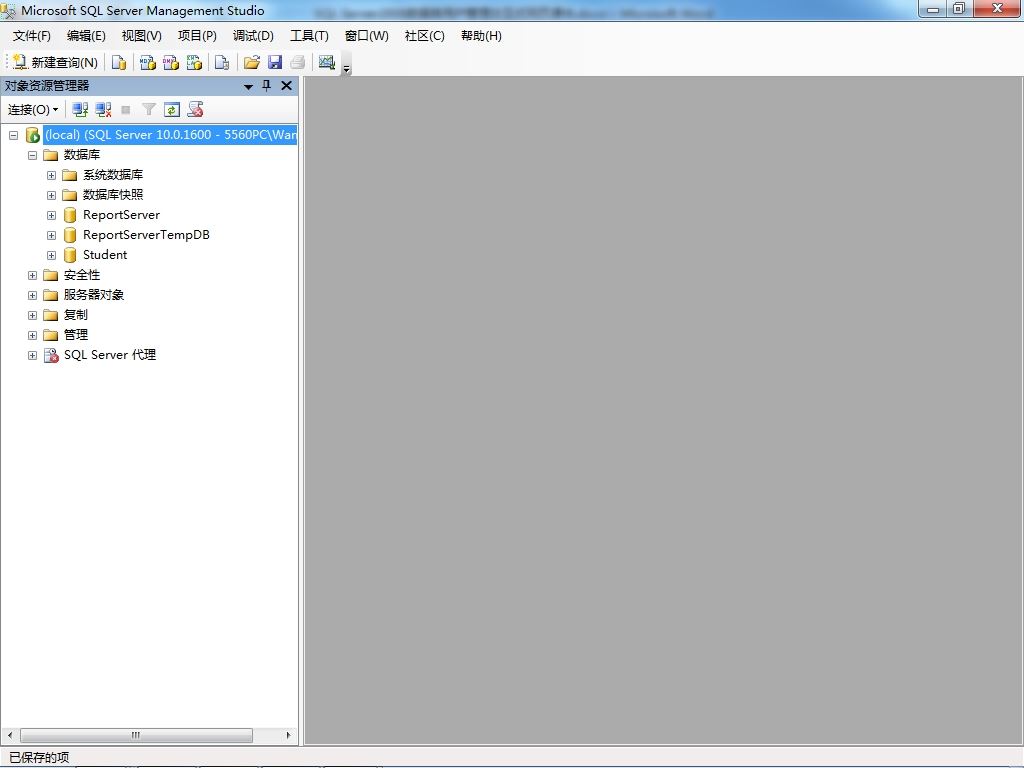This screenshot has height=768, width=1024.
Task: Expand the ReportServer database node
Action: [x=51, y=216]
